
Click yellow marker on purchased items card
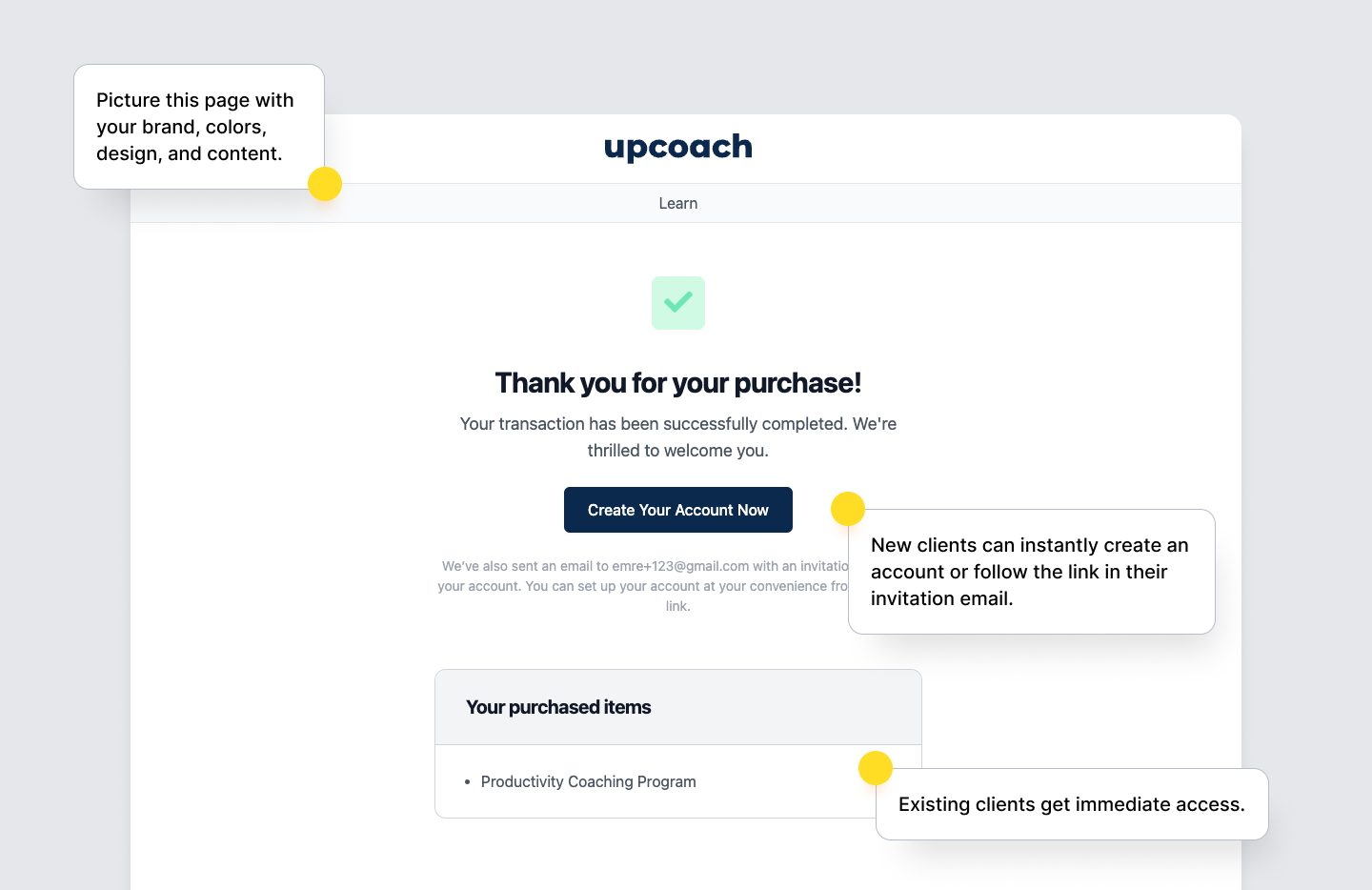(875, 768)
